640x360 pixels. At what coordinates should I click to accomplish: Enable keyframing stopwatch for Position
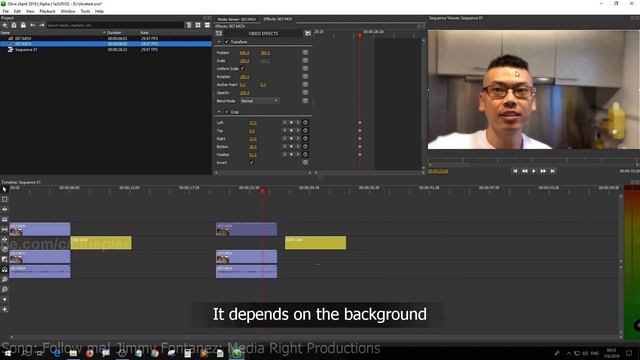click(305, 52)
